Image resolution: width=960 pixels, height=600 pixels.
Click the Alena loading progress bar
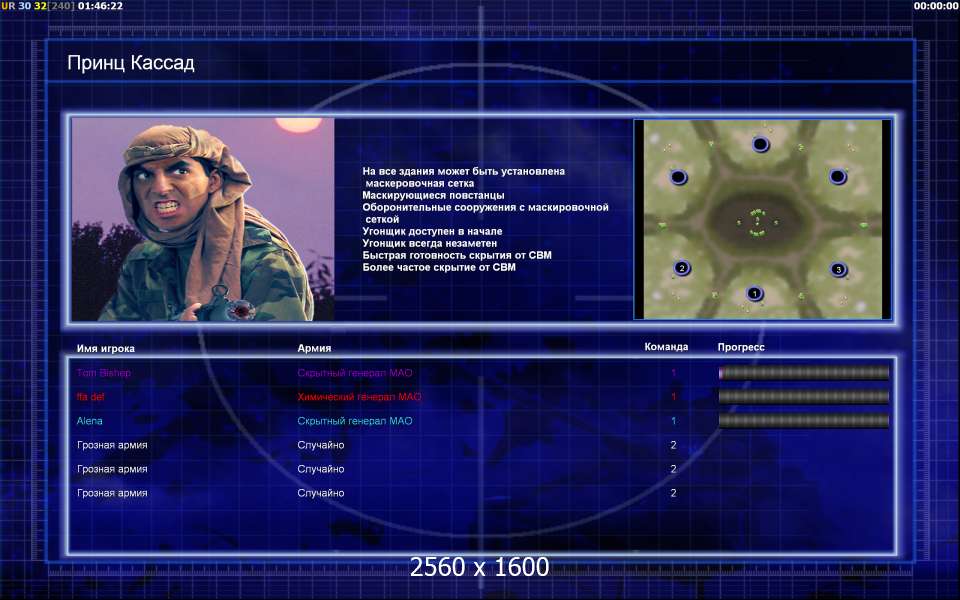tap(803, 421)
